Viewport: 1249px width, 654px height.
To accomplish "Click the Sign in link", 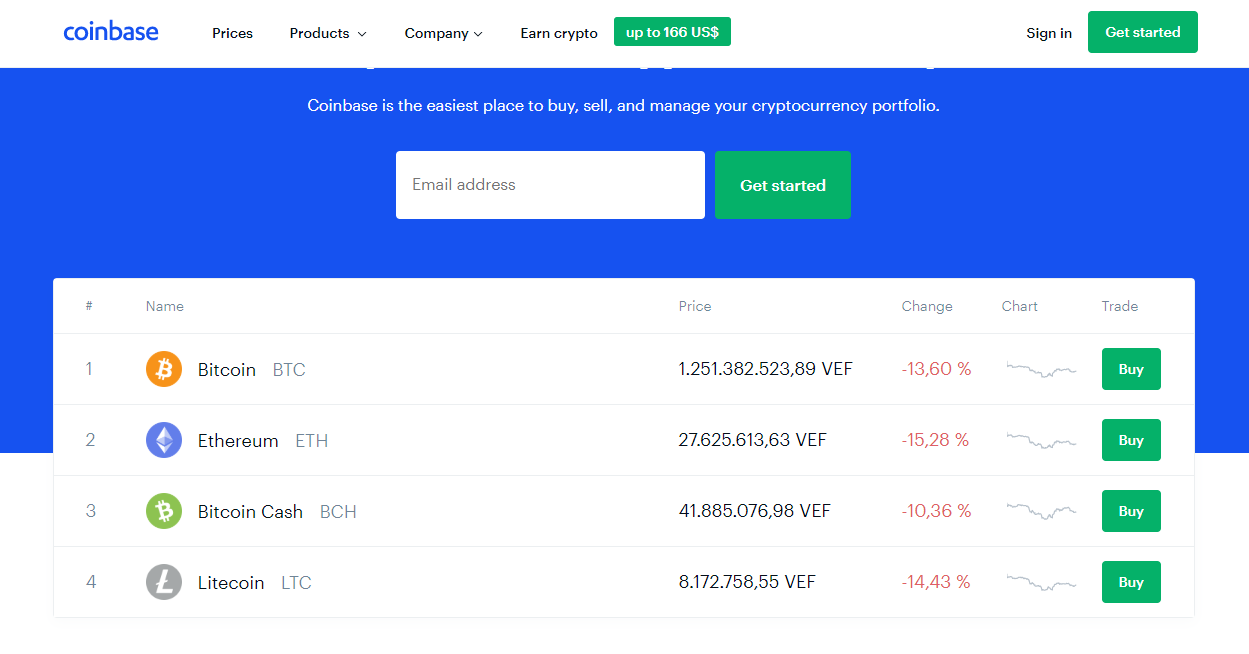I will coord(1048,33).
